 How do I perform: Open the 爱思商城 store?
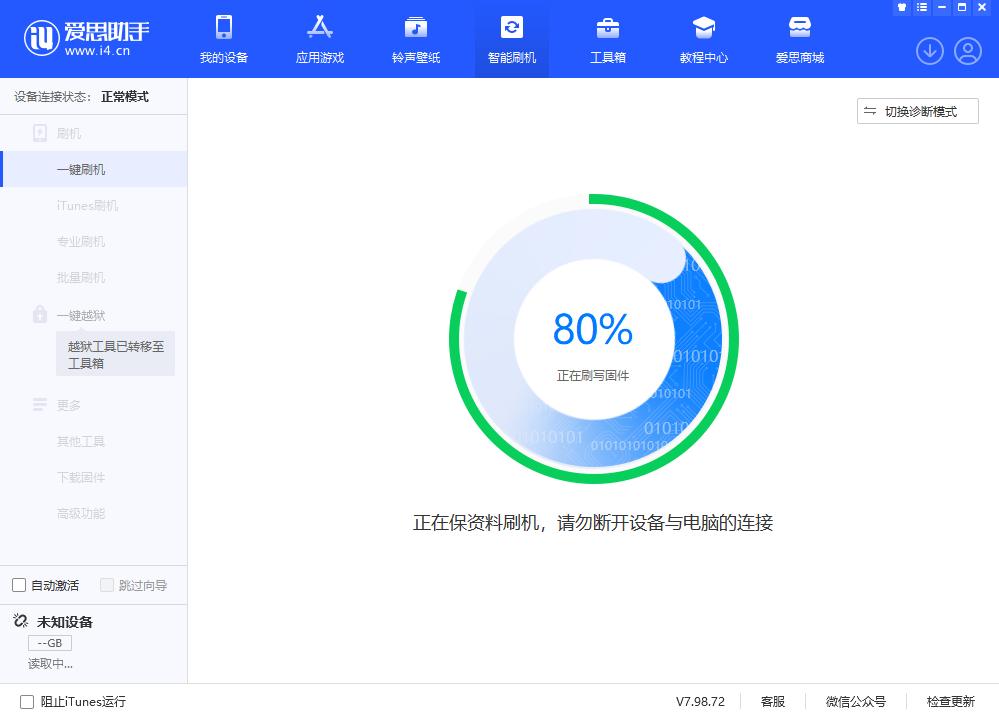click(x=799, y=38)
